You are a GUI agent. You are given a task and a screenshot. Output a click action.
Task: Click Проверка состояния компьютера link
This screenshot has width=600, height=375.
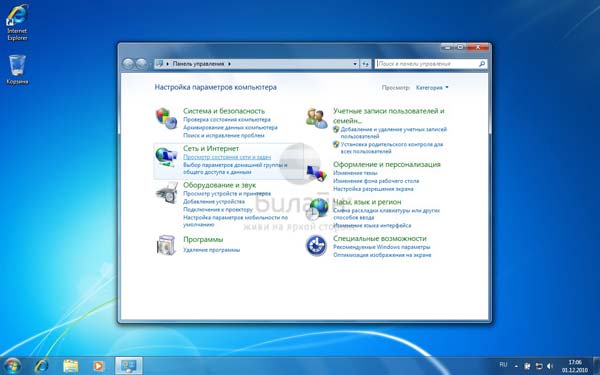[227, 120]
